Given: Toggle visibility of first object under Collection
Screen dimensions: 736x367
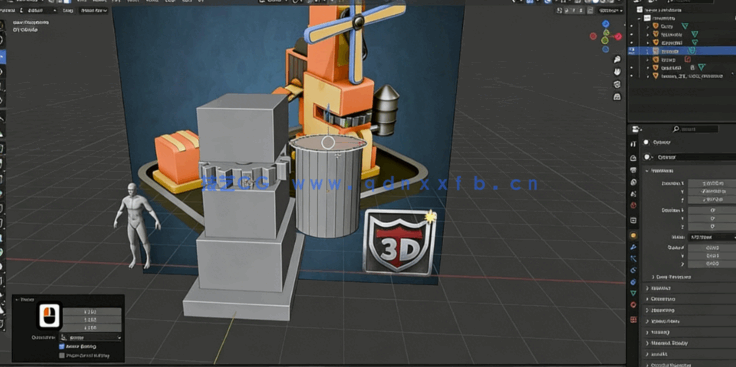Looking at the screenshot, I should 631,26.
